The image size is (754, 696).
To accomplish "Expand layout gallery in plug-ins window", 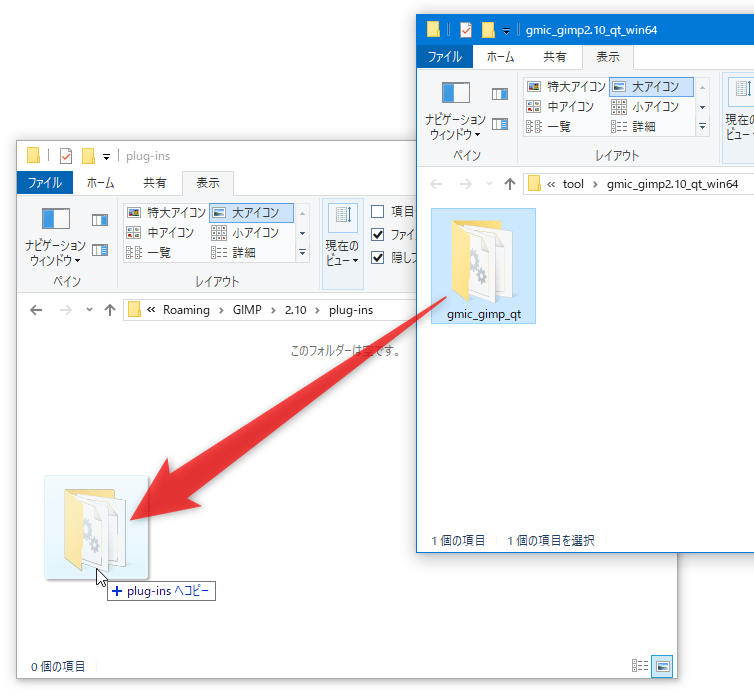I will coord(302,252).
